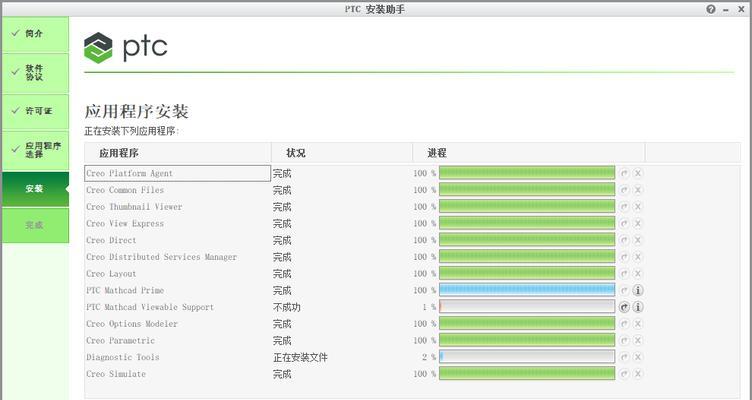Viewport: 752px width, 400px height.
Task: Select the Diagnostic Tools row name
Action: click(123, 357)
